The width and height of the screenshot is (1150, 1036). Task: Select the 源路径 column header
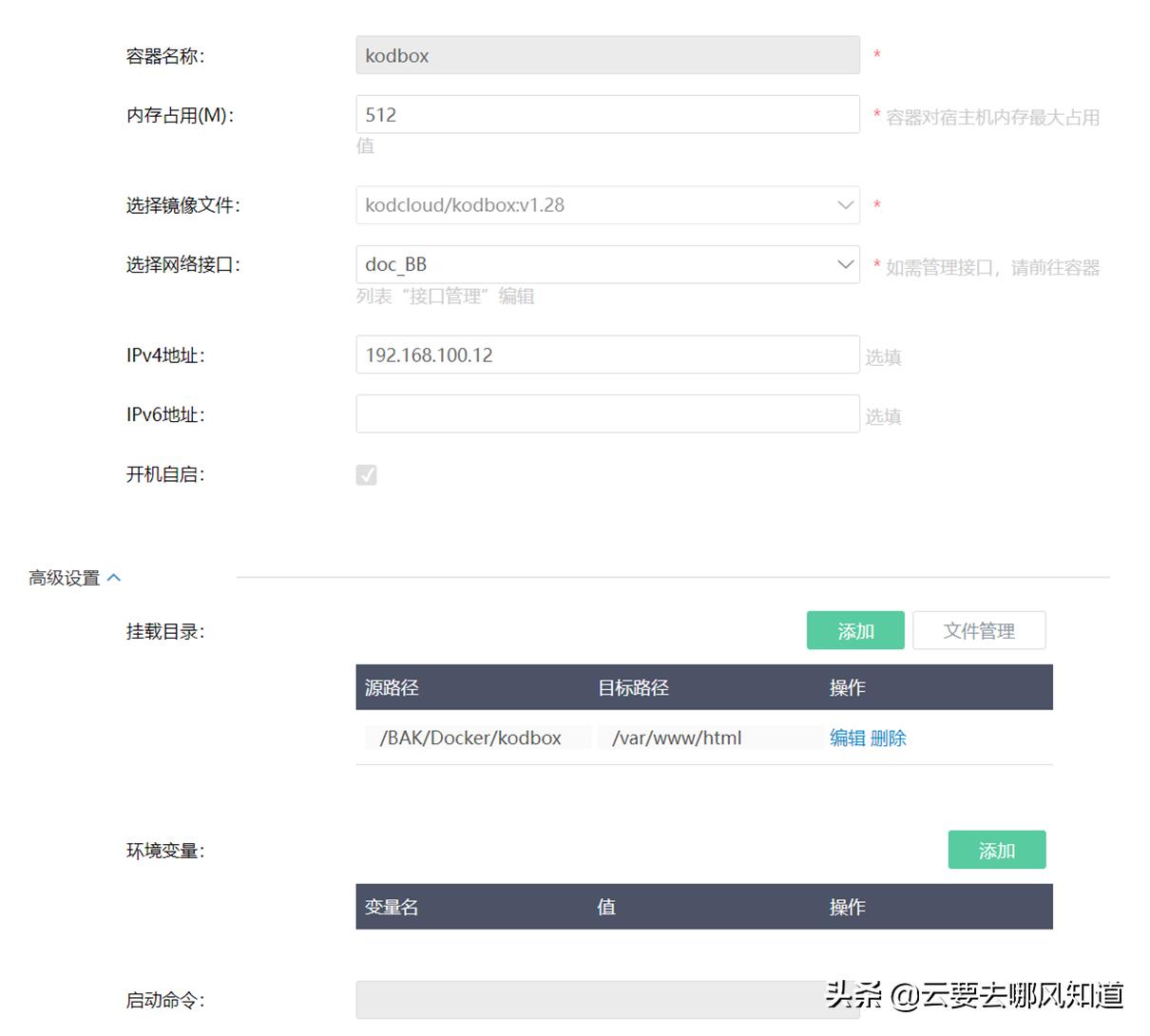point(391,687)
